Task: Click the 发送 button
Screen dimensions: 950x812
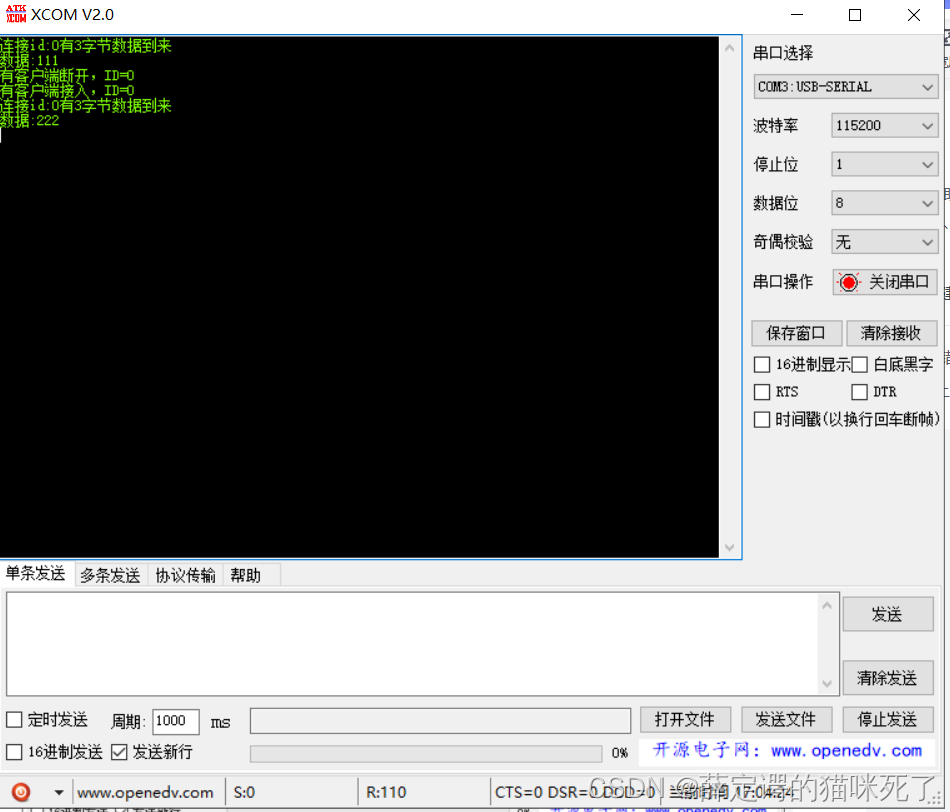Action: coord(888,614)
